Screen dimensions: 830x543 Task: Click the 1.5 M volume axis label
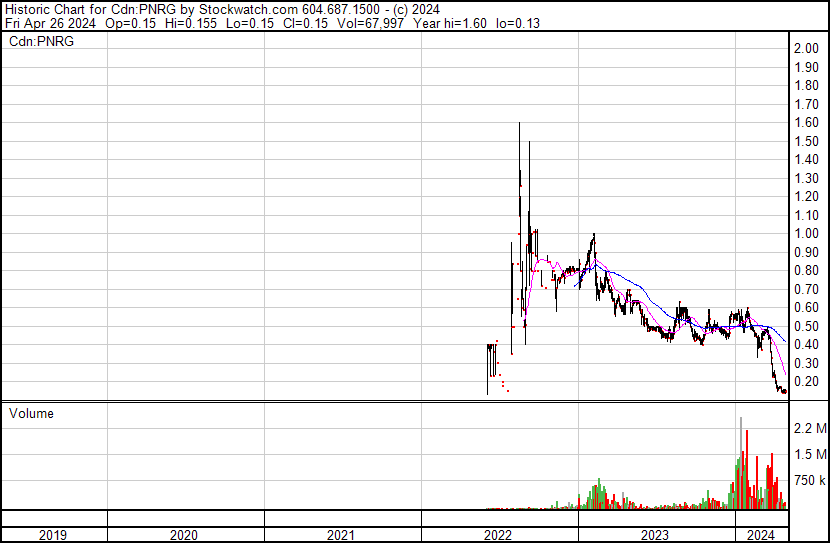(x=808, y=455)
